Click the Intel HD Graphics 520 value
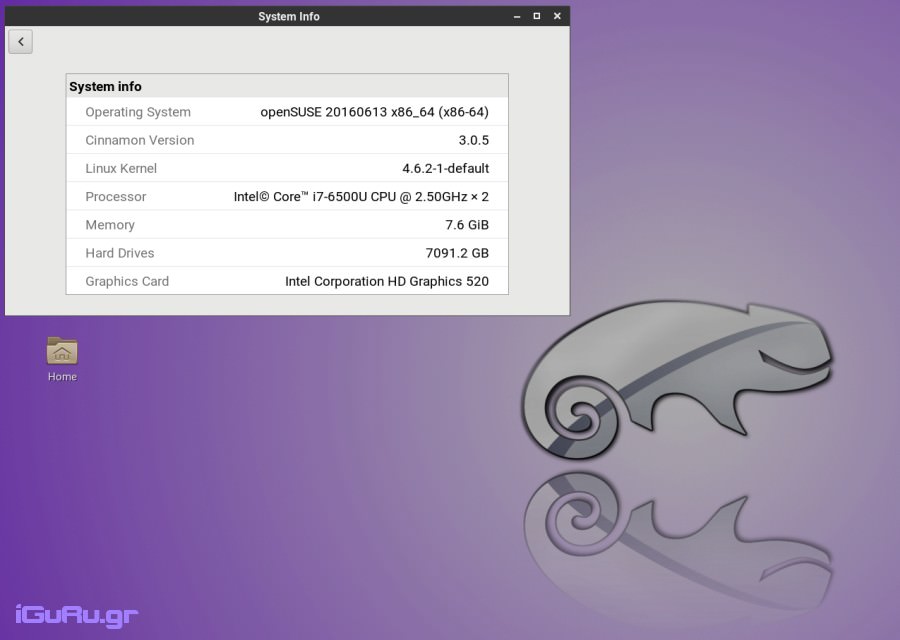The height and width of the screenshot is (640, 900). point(387,281)
